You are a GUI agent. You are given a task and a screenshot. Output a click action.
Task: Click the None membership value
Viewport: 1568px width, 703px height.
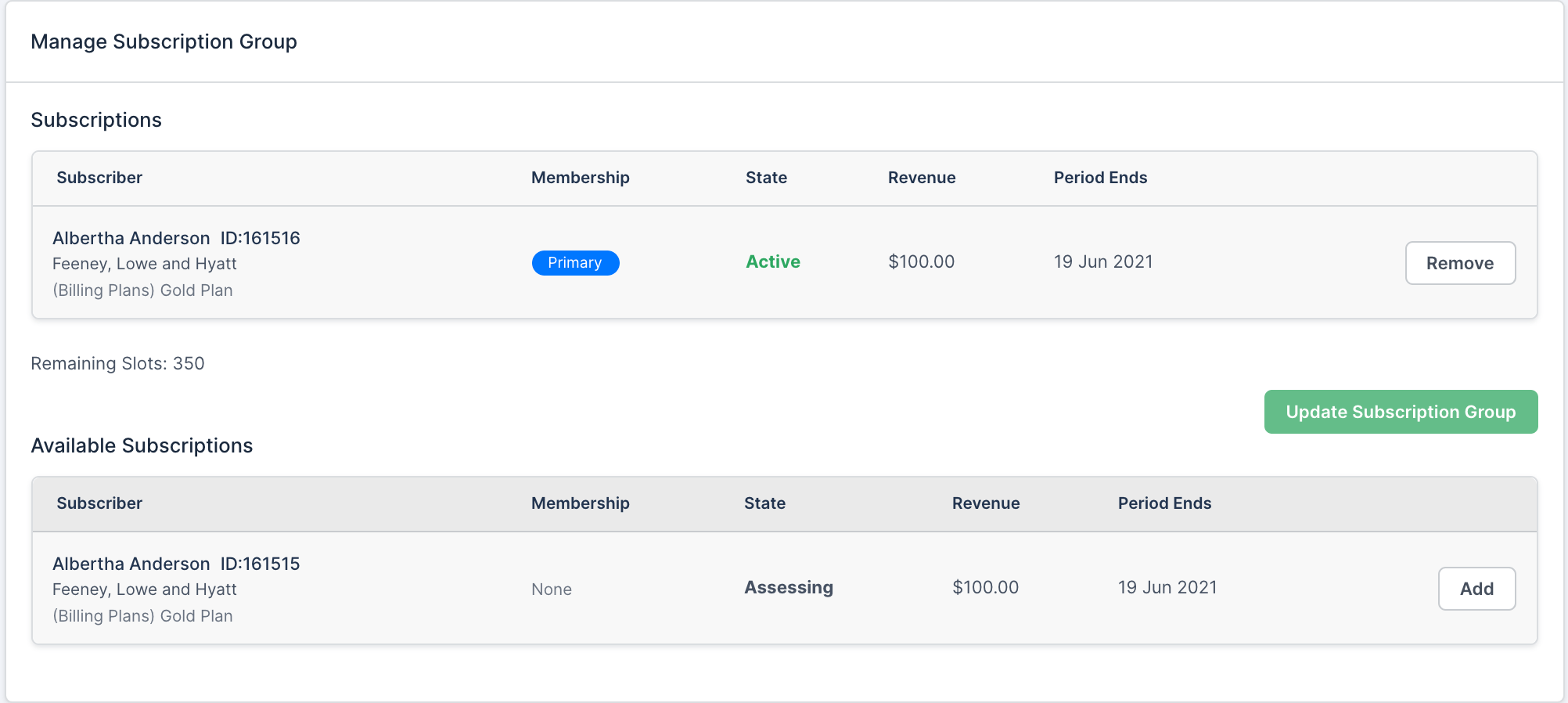[552, 589]
